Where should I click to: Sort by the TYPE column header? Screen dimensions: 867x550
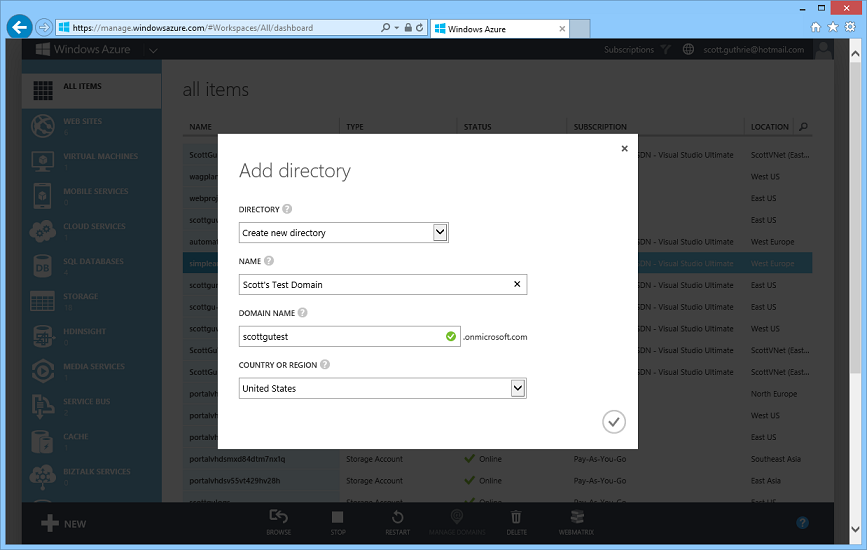coord(354,127)
